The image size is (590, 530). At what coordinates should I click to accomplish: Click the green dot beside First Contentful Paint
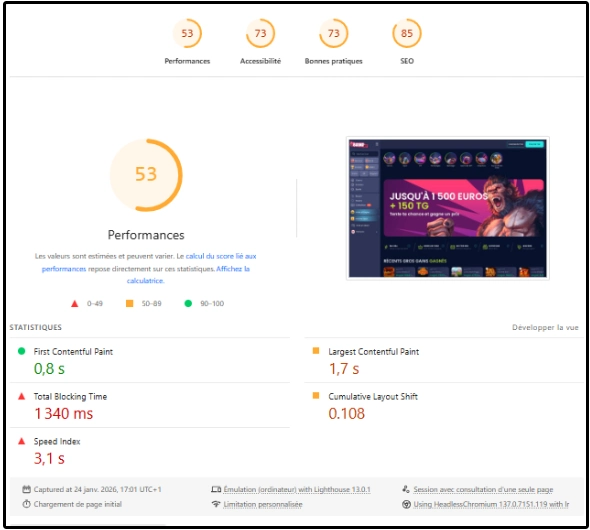[21, 351]
